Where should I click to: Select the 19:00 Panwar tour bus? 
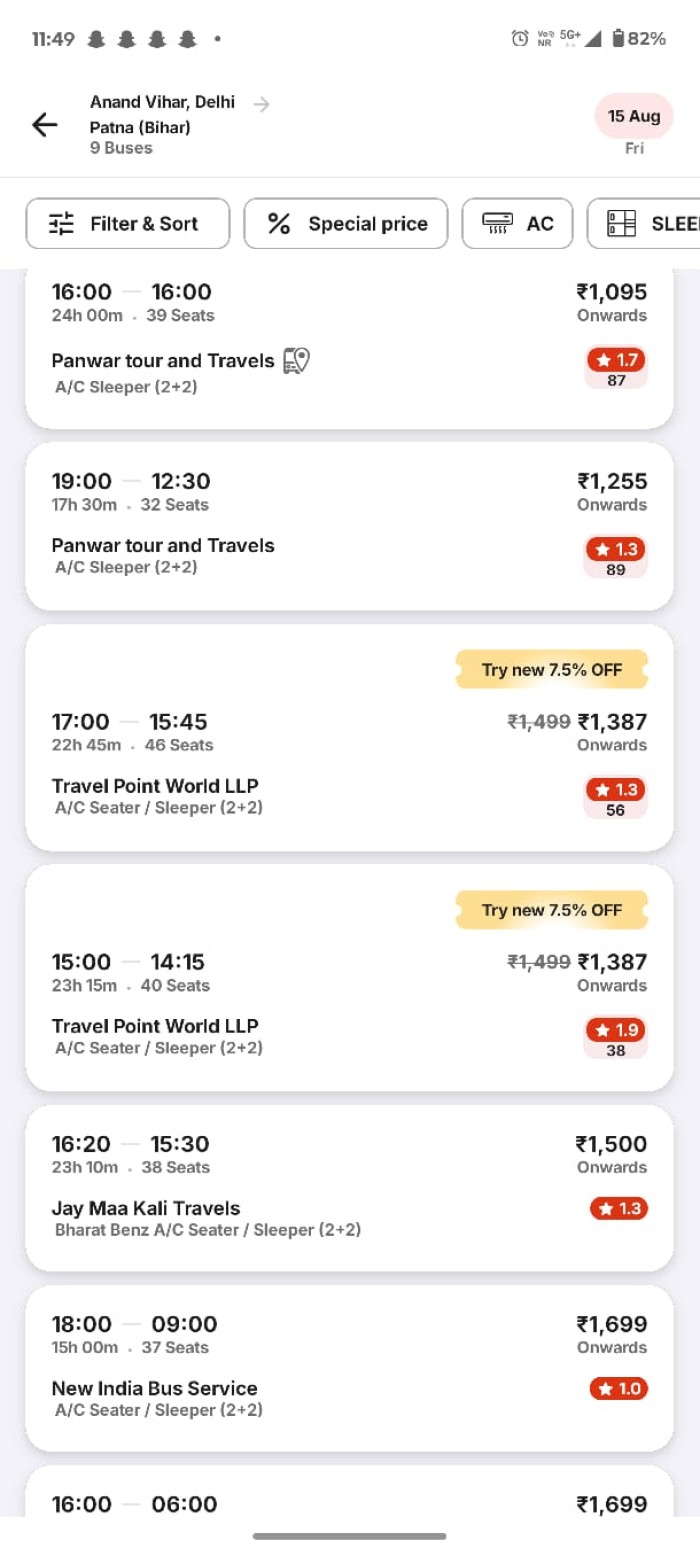tap(300, 525)
